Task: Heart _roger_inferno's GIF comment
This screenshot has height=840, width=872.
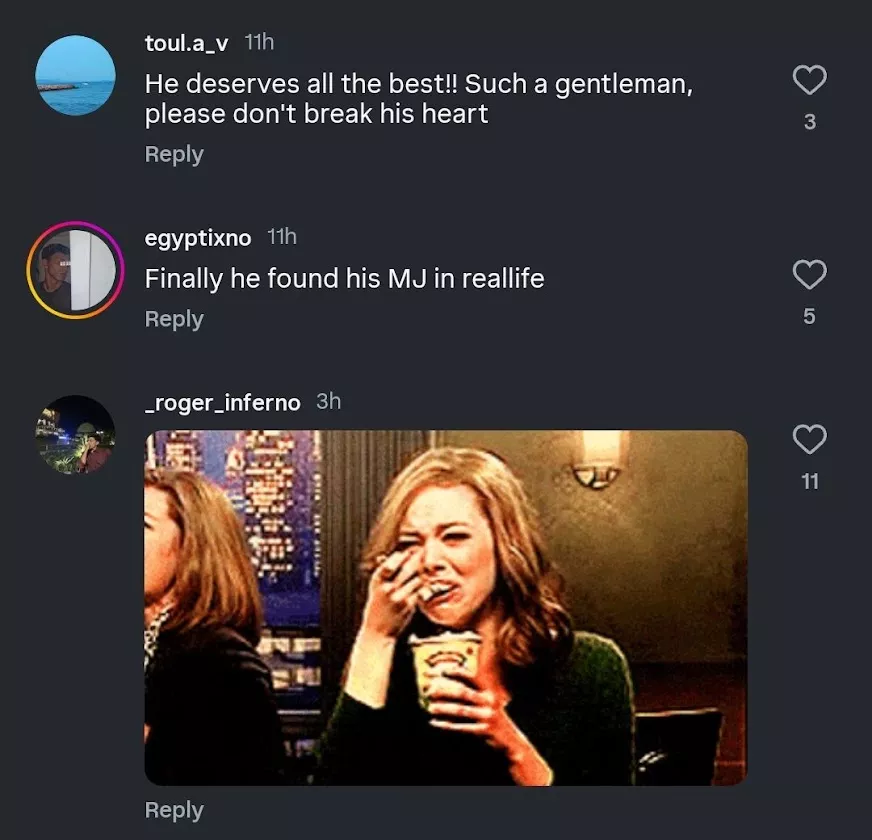Action: tap(809, 439)
